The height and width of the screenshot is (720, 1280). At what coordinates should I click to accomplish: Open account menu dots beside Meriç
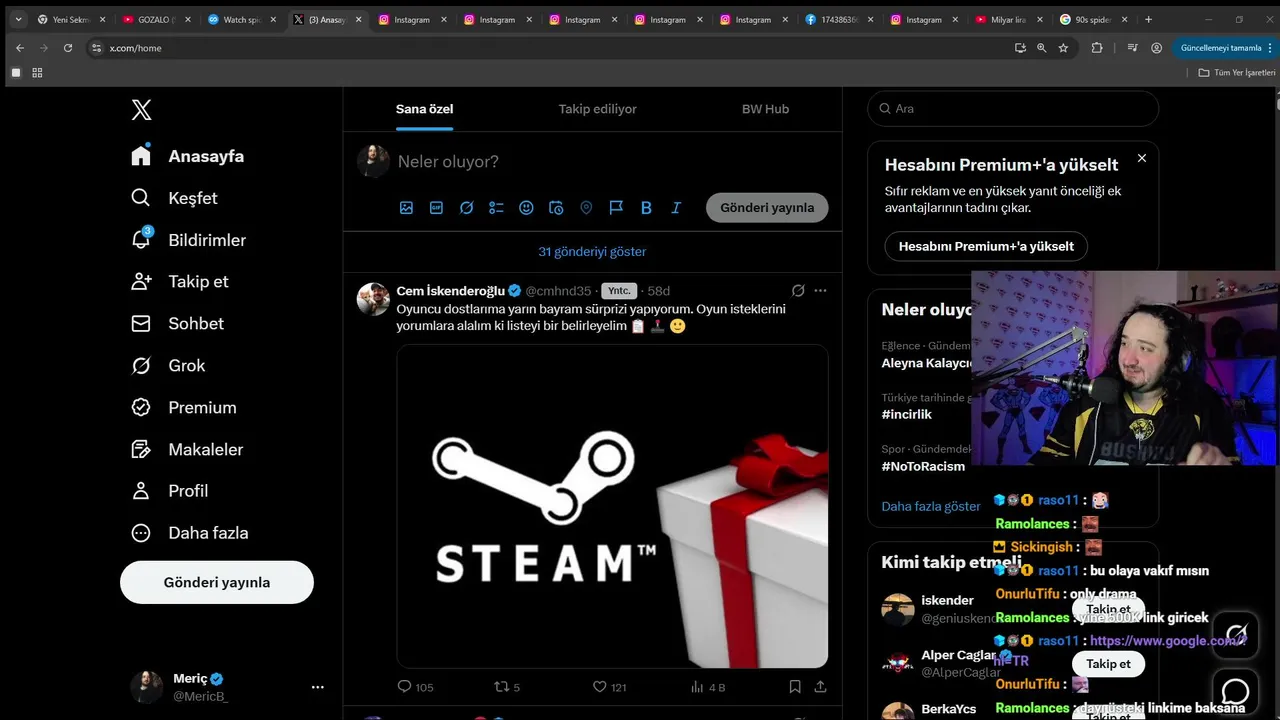tap(317, 687)
